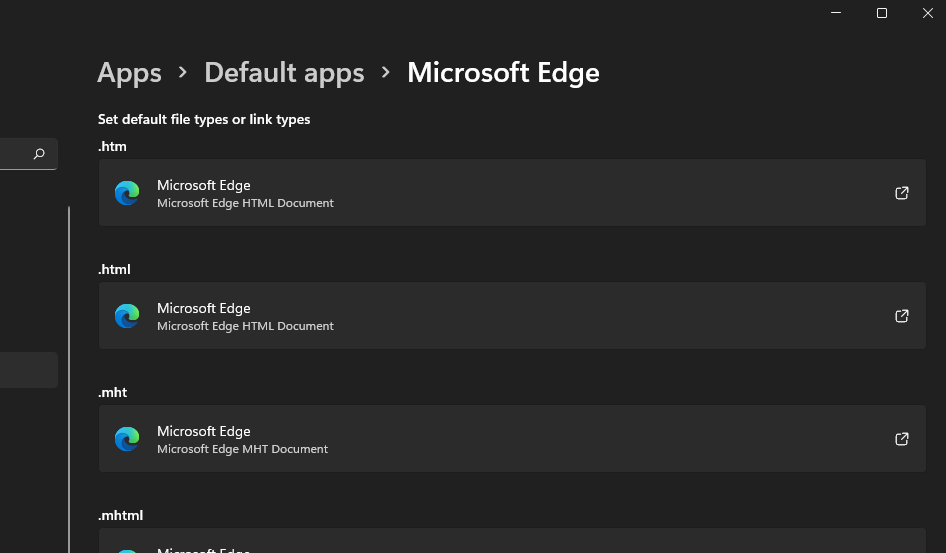Close the Settings window

[x=927, y=13]
